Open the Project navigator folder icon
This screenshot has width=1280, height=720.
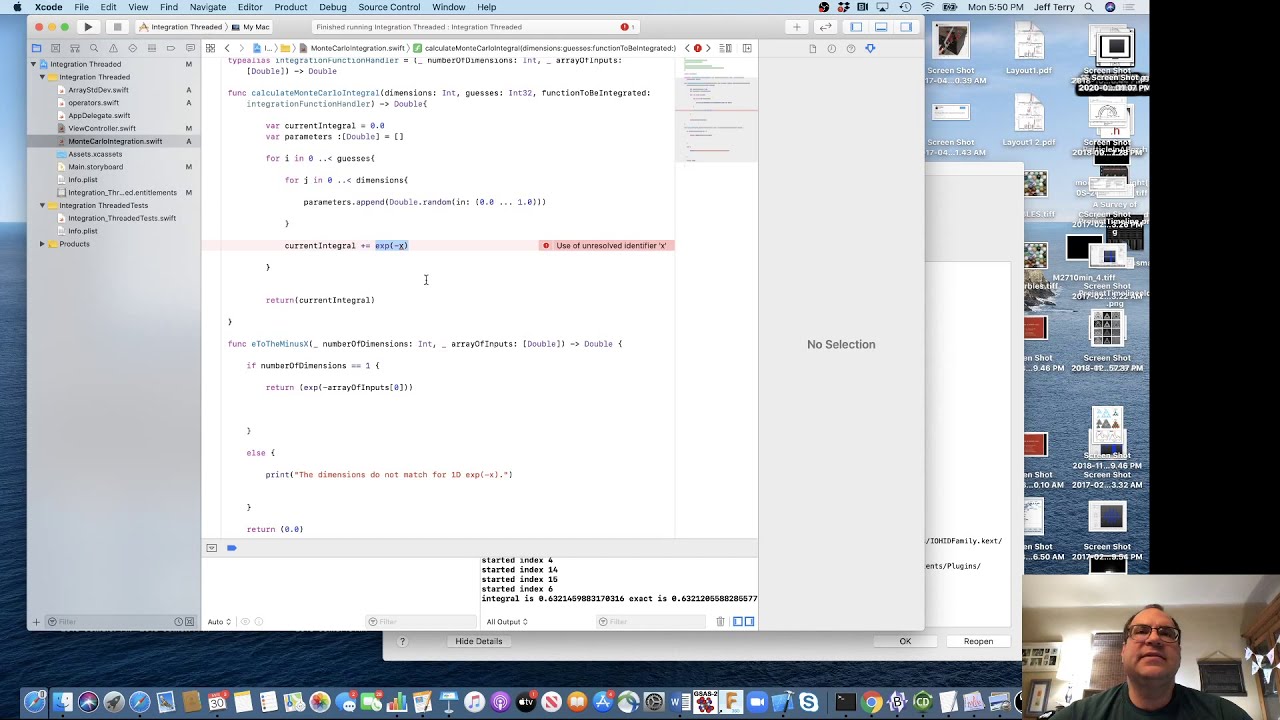36,48
